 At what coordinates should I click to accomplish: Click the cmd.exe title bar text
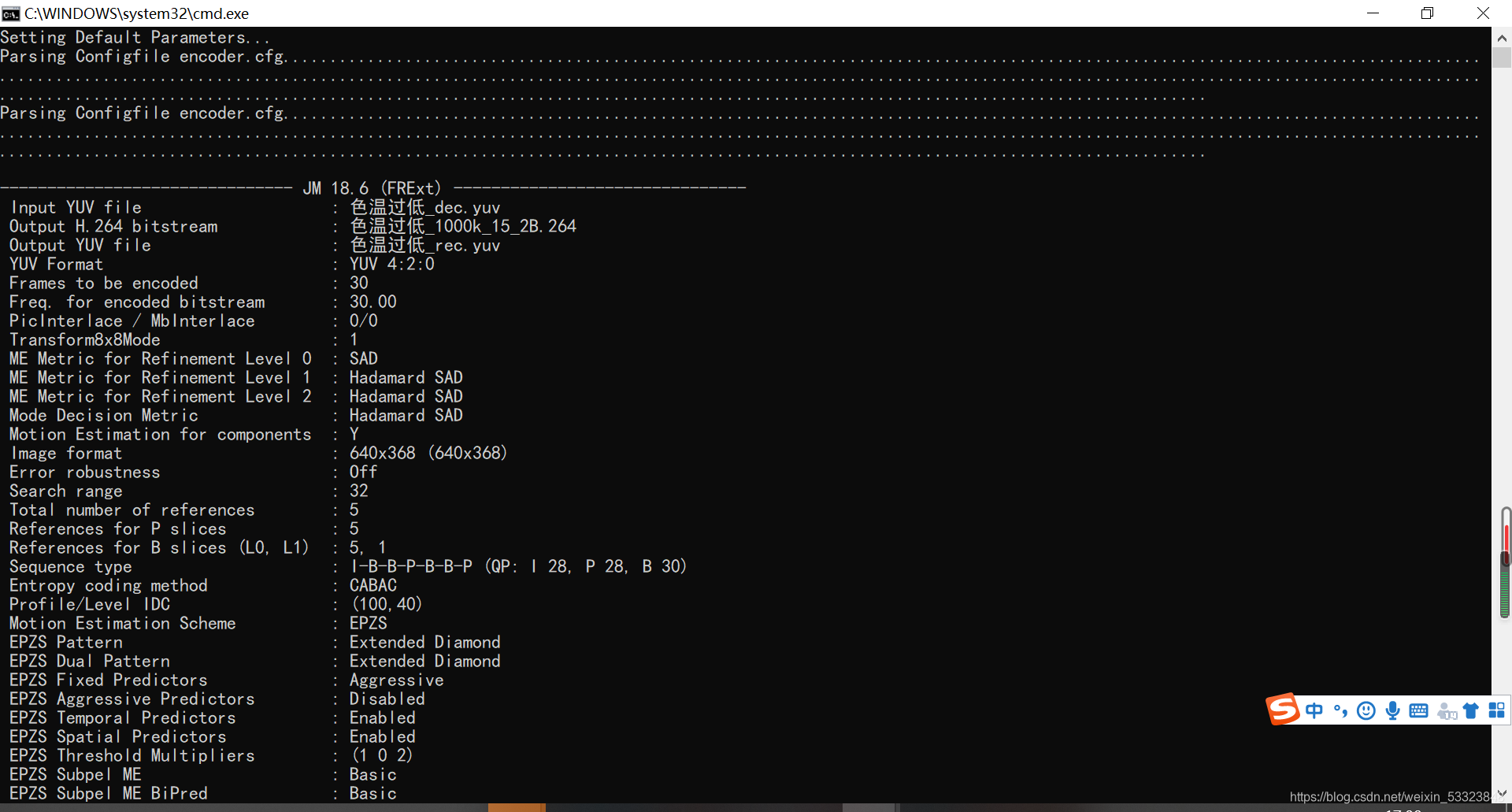136,13
